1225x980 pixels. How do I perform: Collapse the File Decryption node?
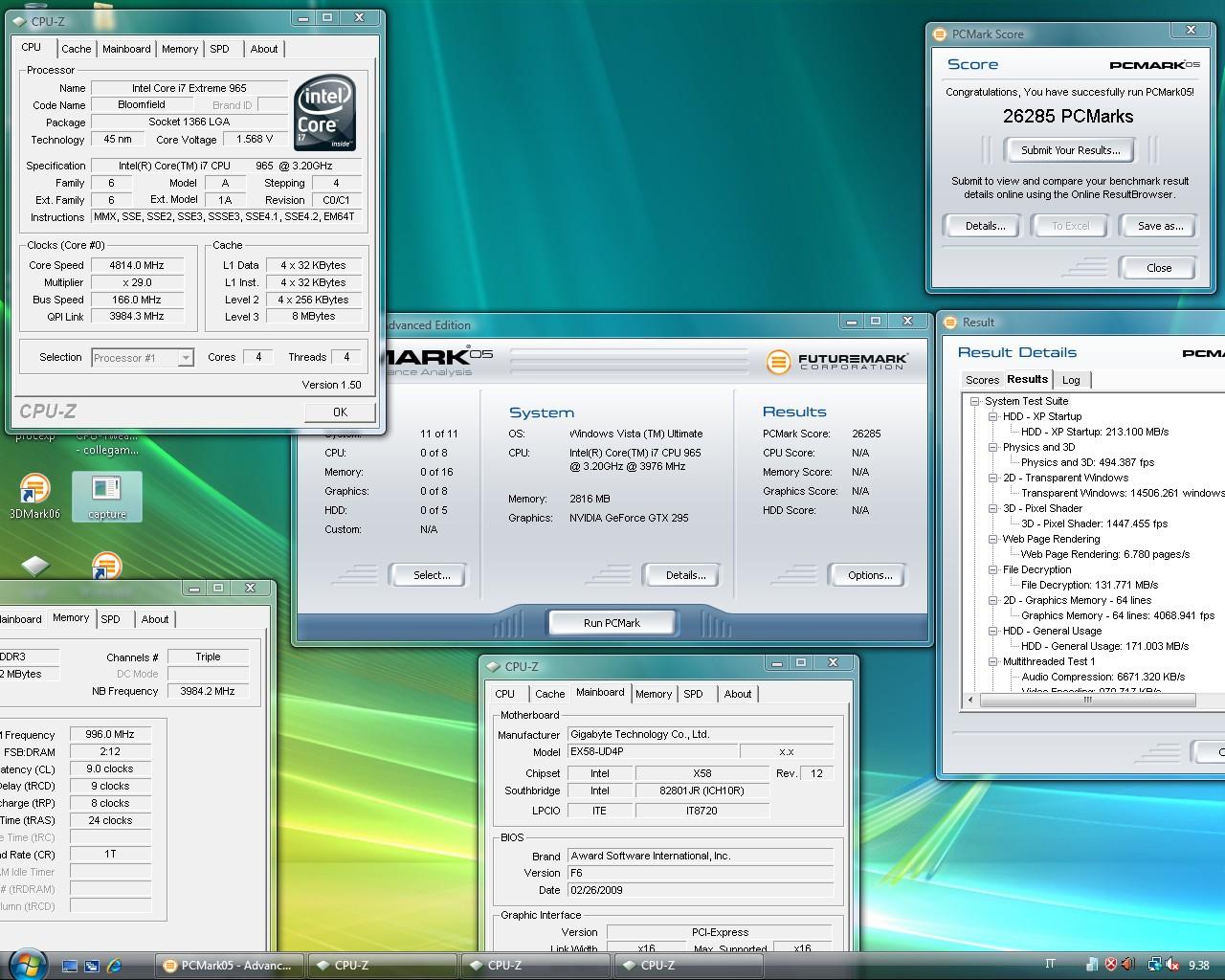click(993, 570)
